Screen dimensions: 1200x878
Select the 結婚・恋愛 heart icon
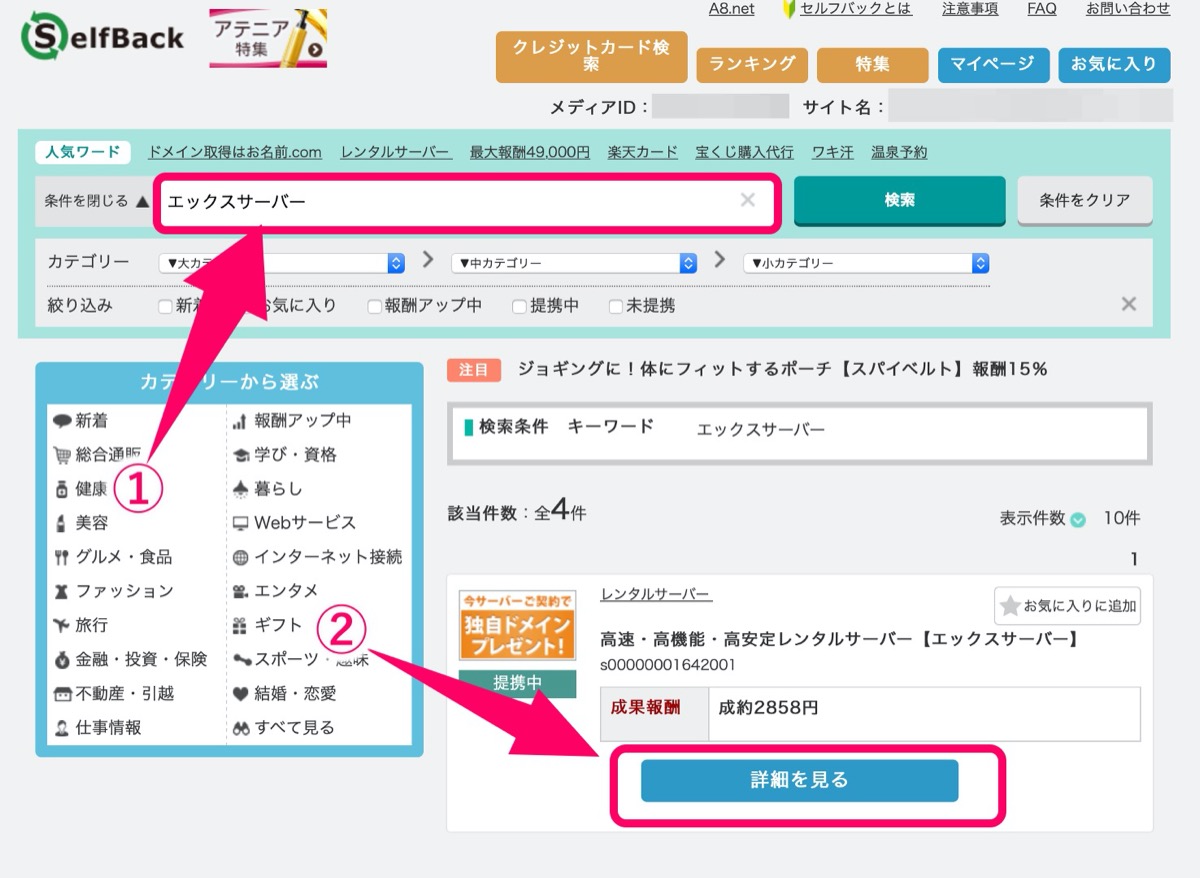(240, 693)
